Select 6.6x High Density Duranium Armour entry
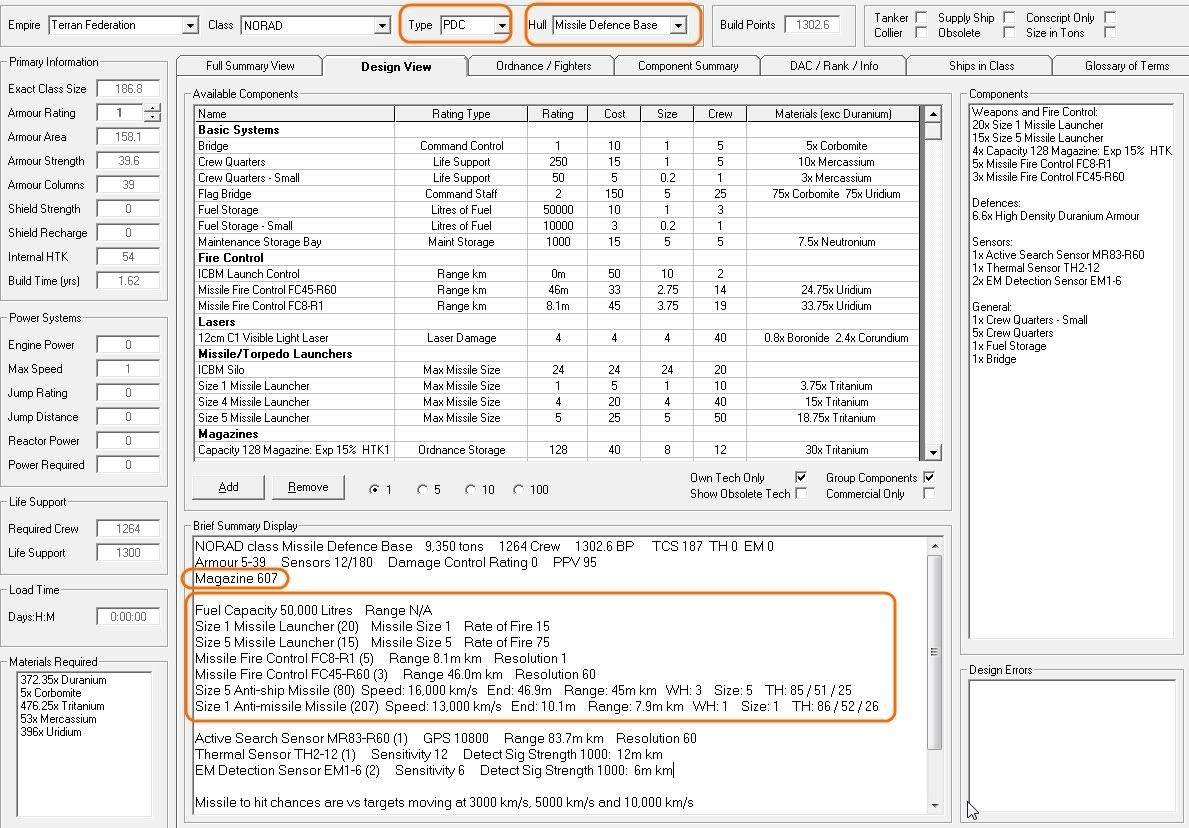Image resolution: width=1189 pixels, height=828 pixels. coord(1056,216)
